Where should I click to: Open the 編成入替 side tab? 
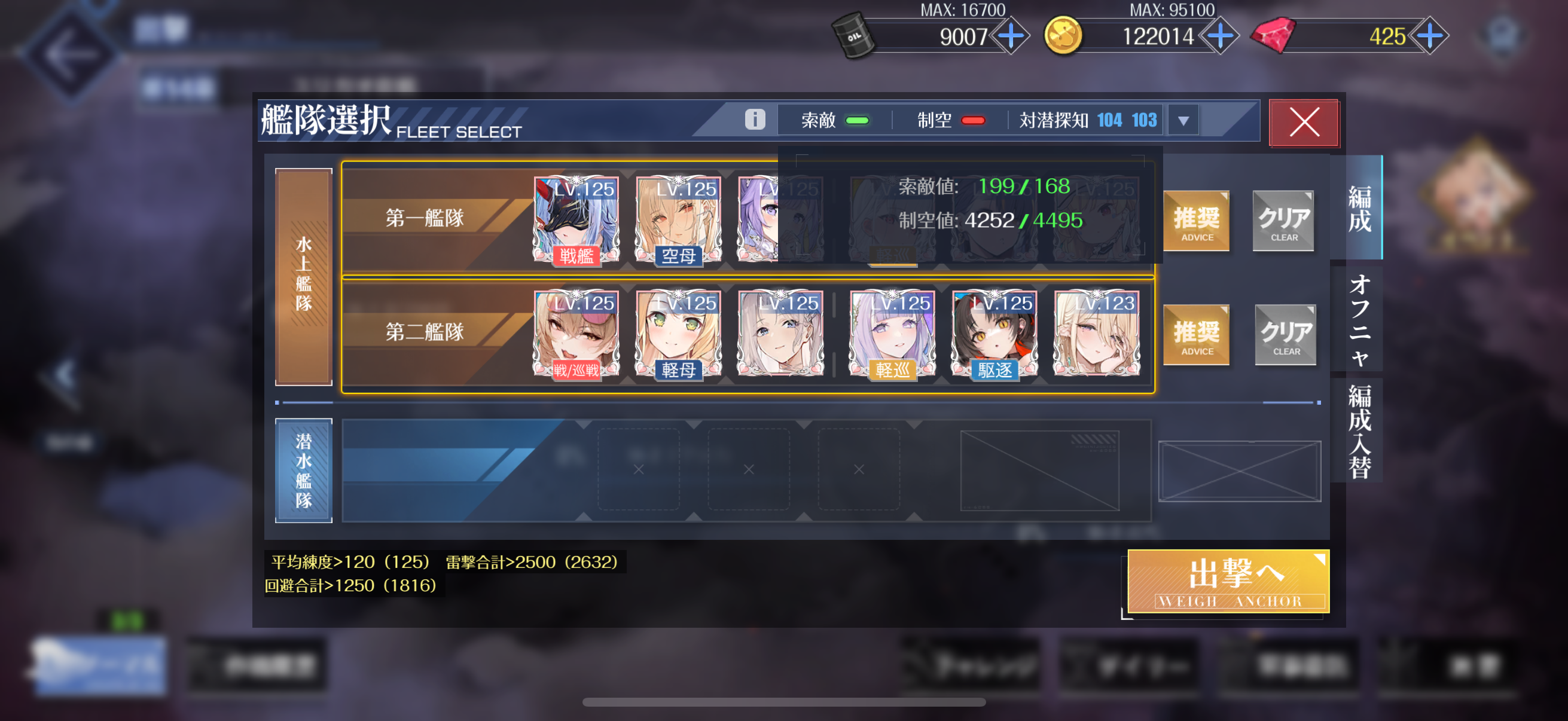click(1358, 431)
